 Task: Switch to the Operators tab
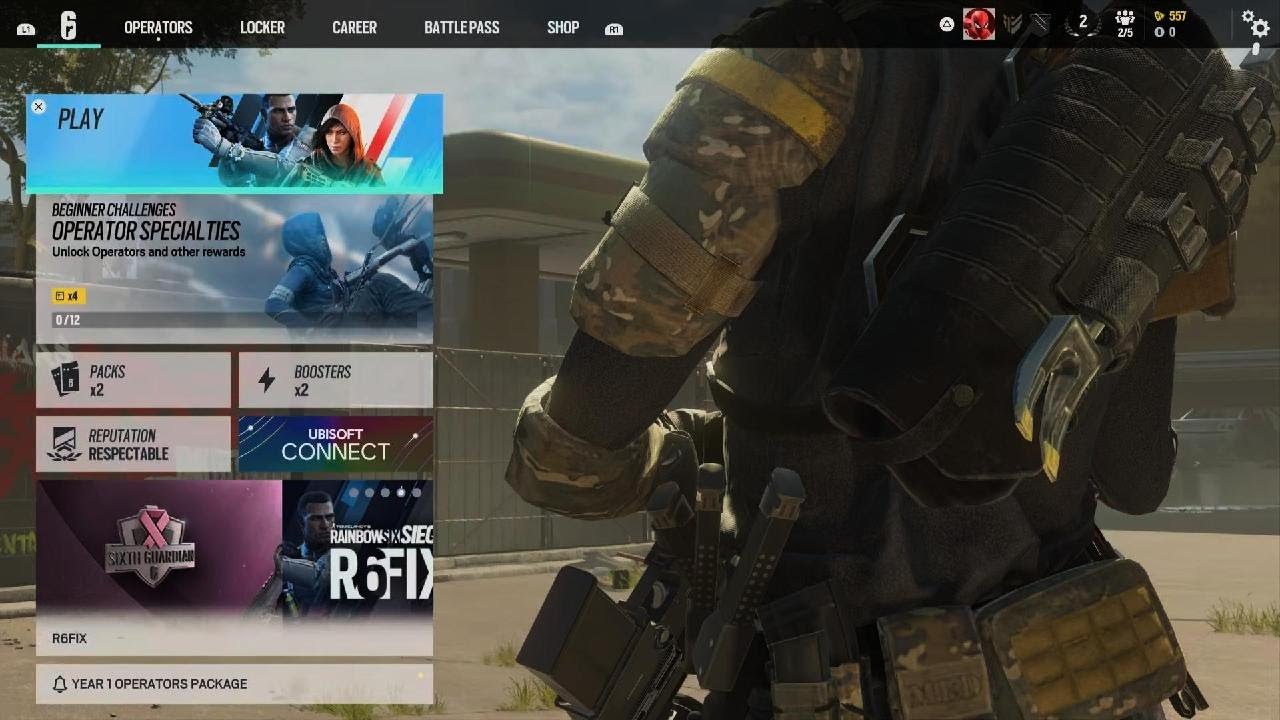pos(158,27)
